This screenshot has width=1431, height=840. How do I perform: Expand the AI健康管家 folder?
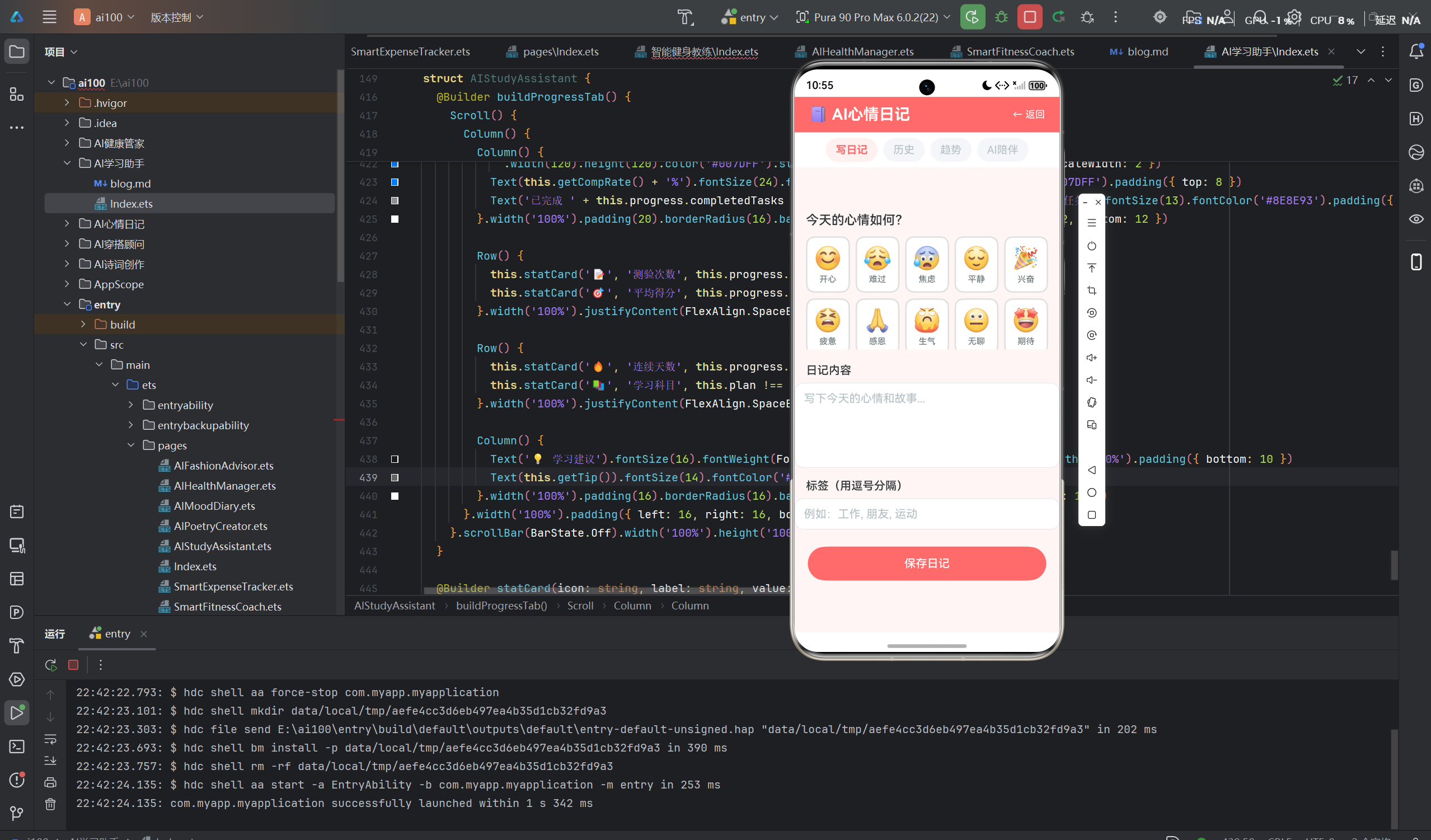[67, 143]
